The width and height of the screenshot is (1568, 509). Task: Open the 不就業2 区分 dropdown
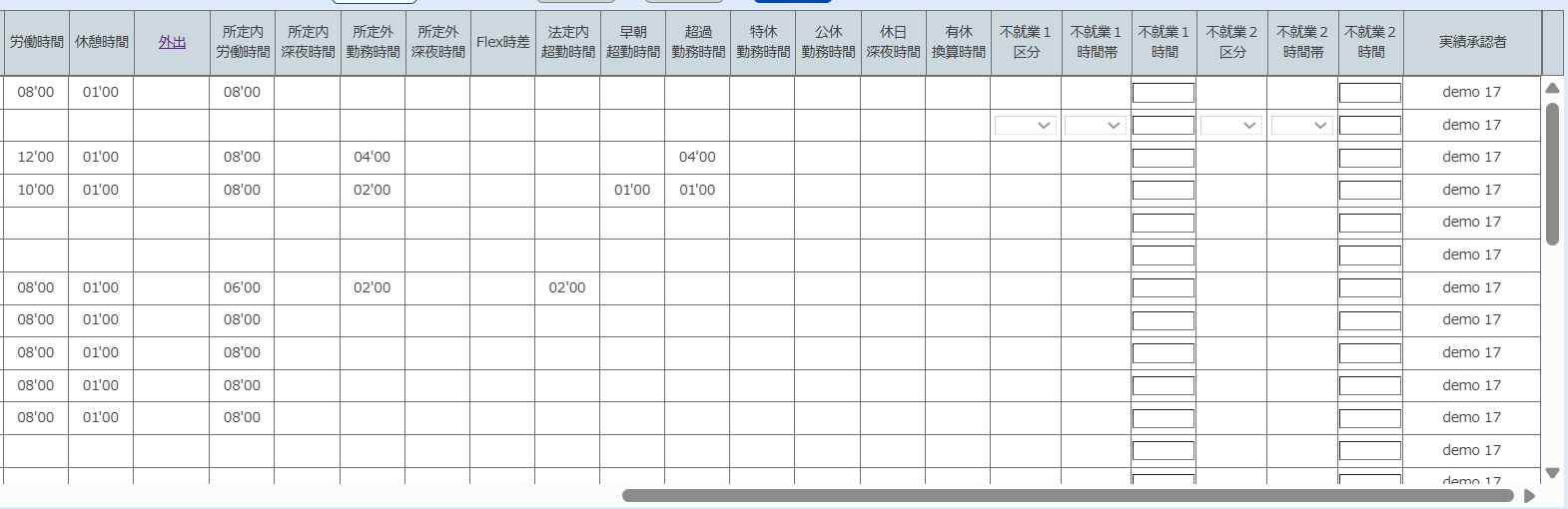coord(1230,125)
